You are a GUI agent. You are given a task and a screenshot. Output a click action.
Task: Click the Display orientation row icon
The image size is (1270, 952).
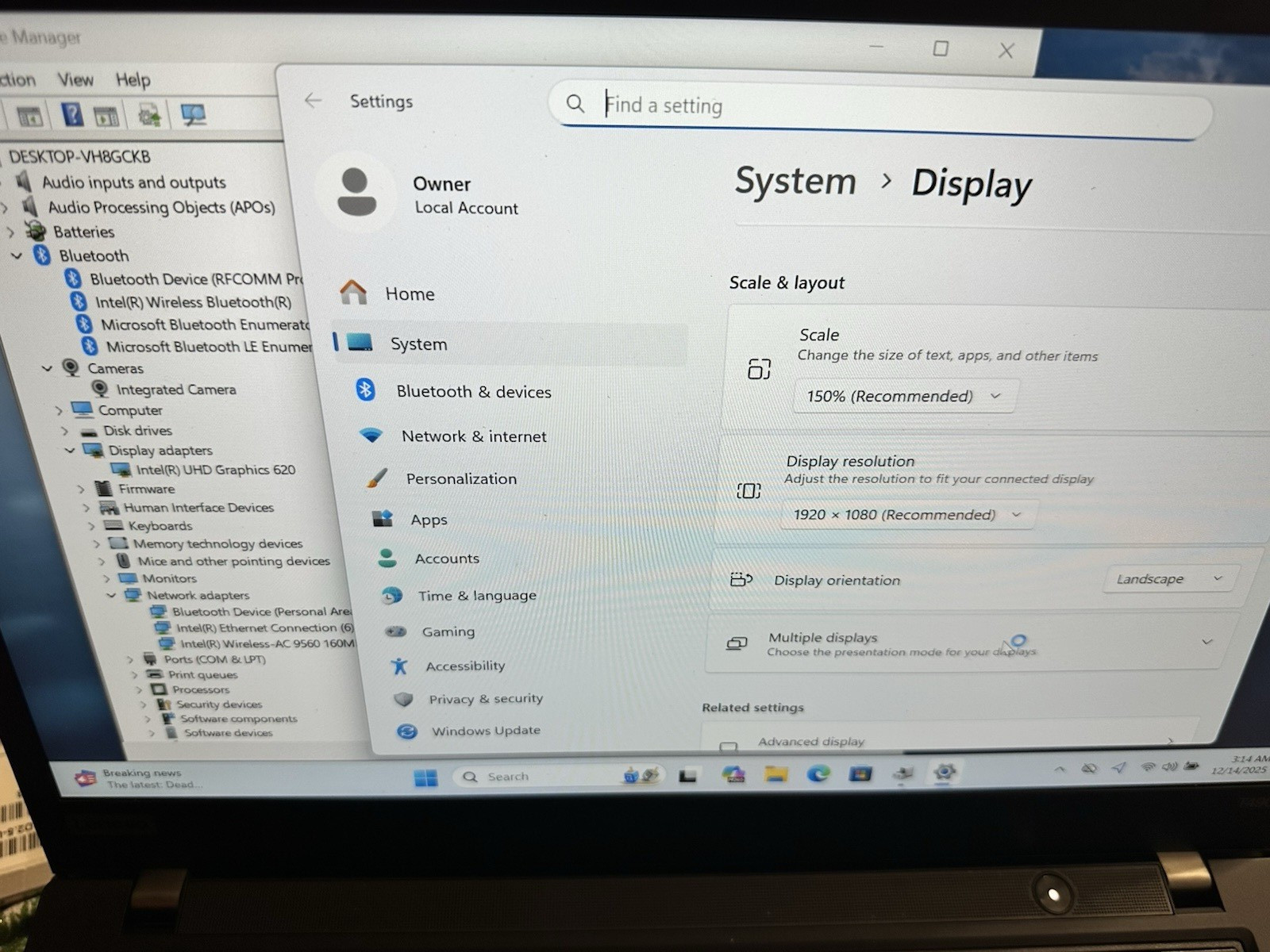click(741, 580)
